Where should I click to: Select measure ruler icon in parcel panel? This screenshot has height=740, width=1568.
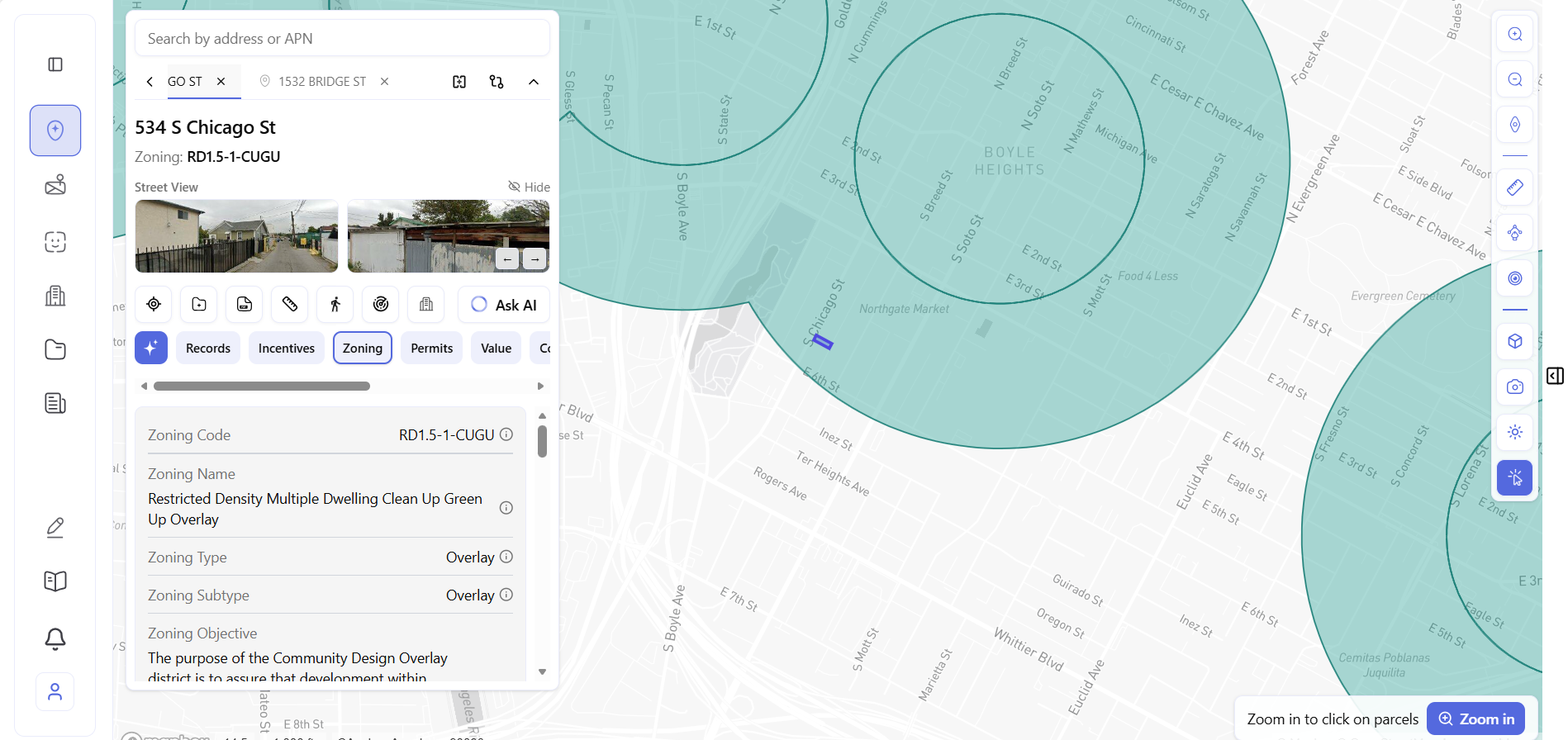[290, 304]
